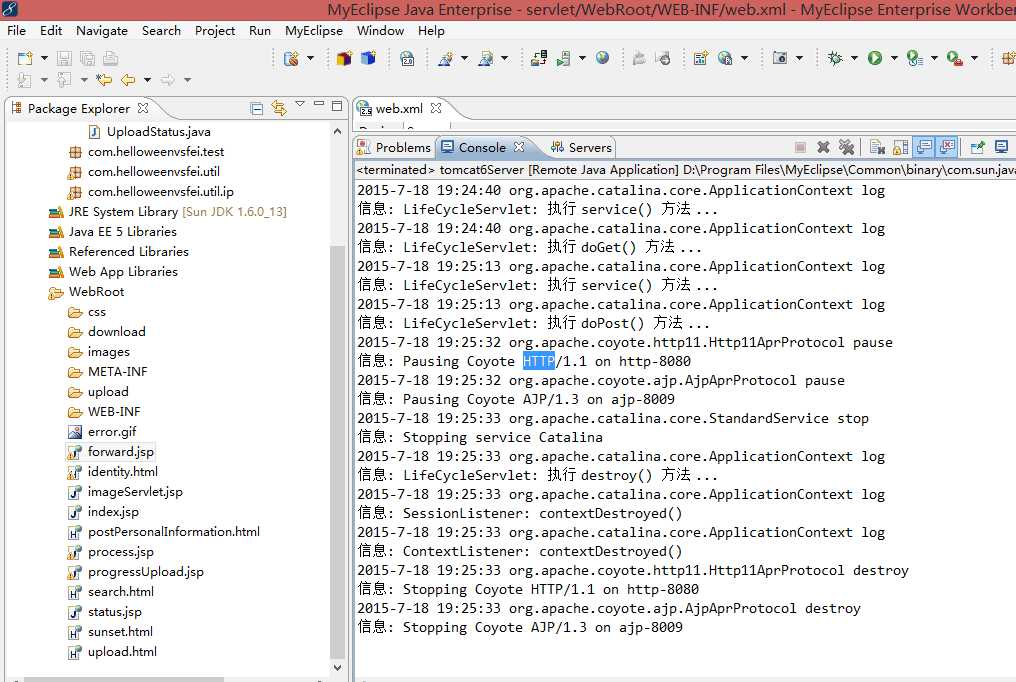Toggle Link with Editor in Package Explorer

279,108
